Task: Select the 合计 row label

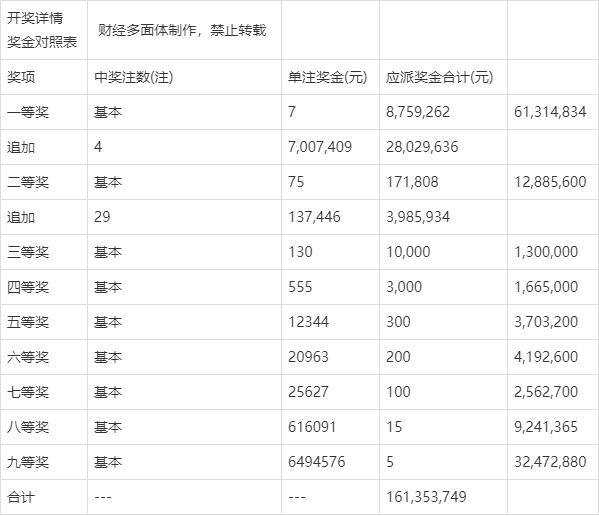Action: (x=21, y=497)
